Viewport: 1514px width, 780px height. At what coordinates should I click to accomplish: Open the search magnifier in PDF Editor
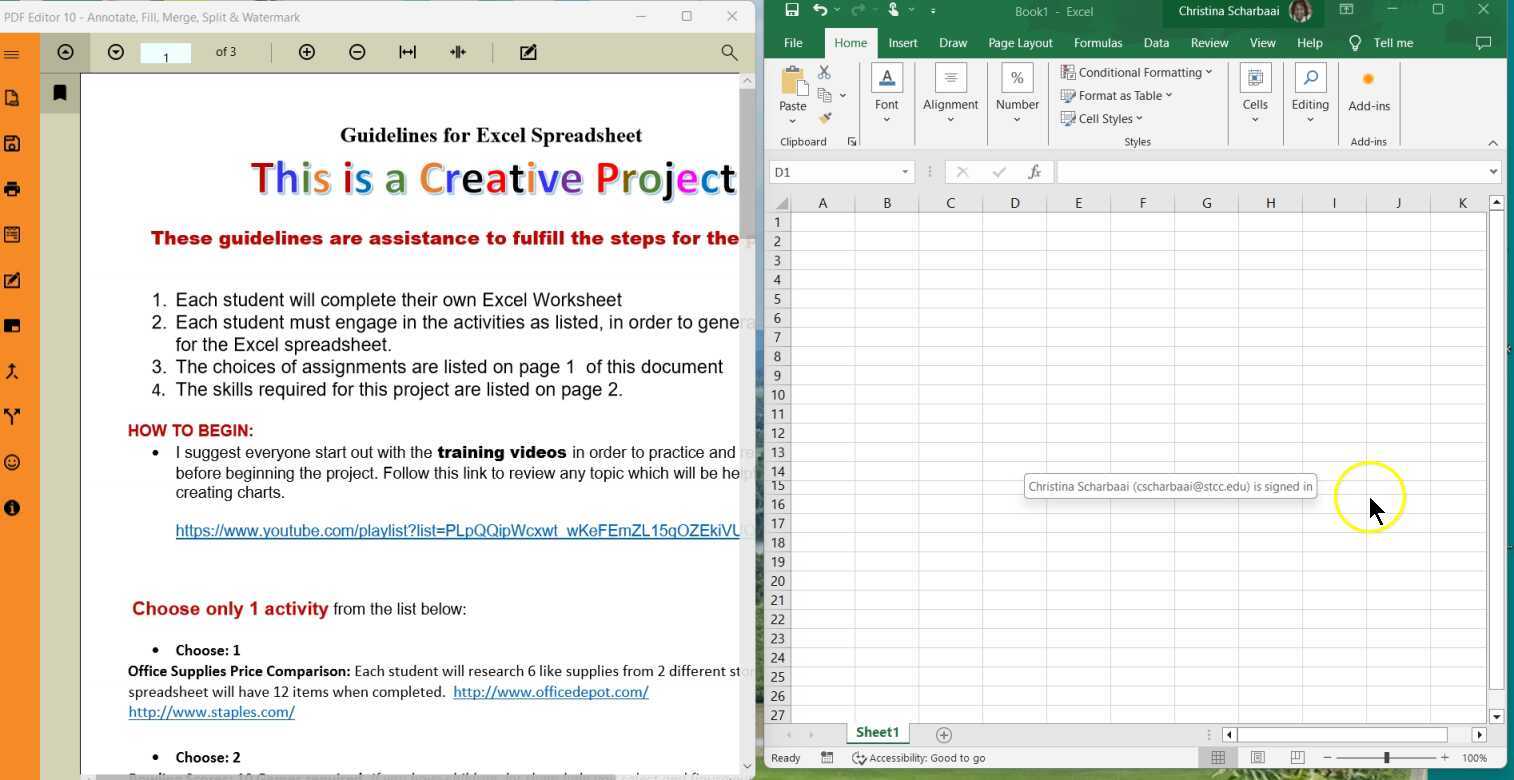(729, 52)
